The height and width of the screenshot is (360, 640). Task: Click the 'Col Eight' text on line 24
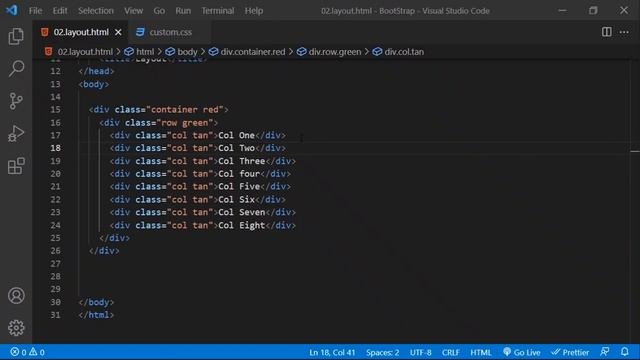[x=242, y=225]
